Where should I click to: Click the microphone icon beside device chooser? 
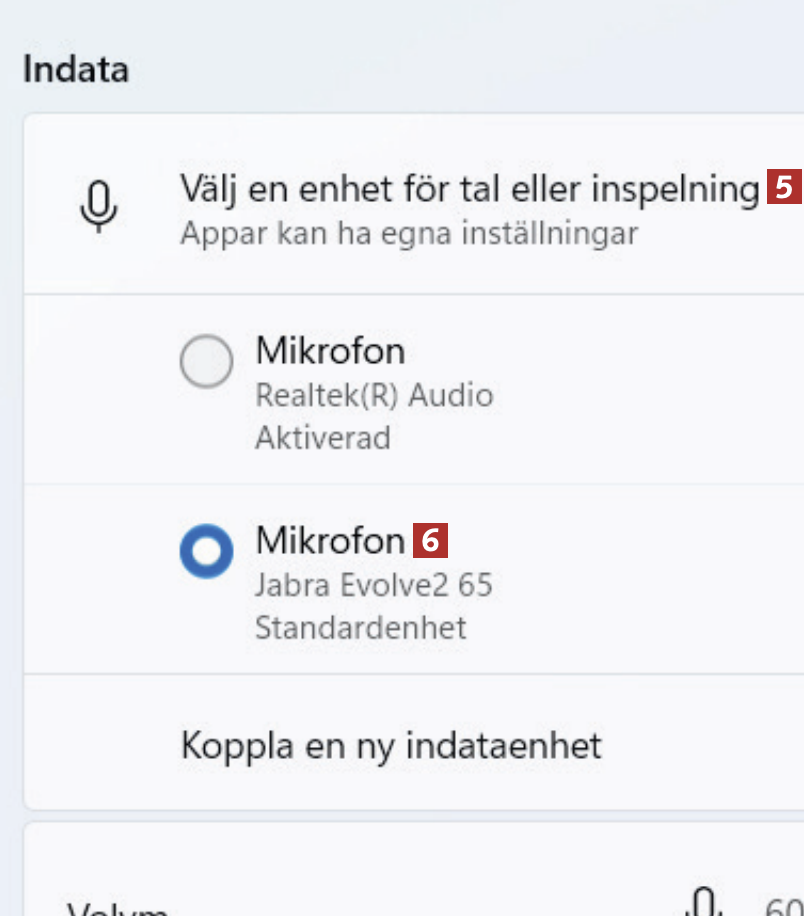pyautogui.click(x=98, y=205)
